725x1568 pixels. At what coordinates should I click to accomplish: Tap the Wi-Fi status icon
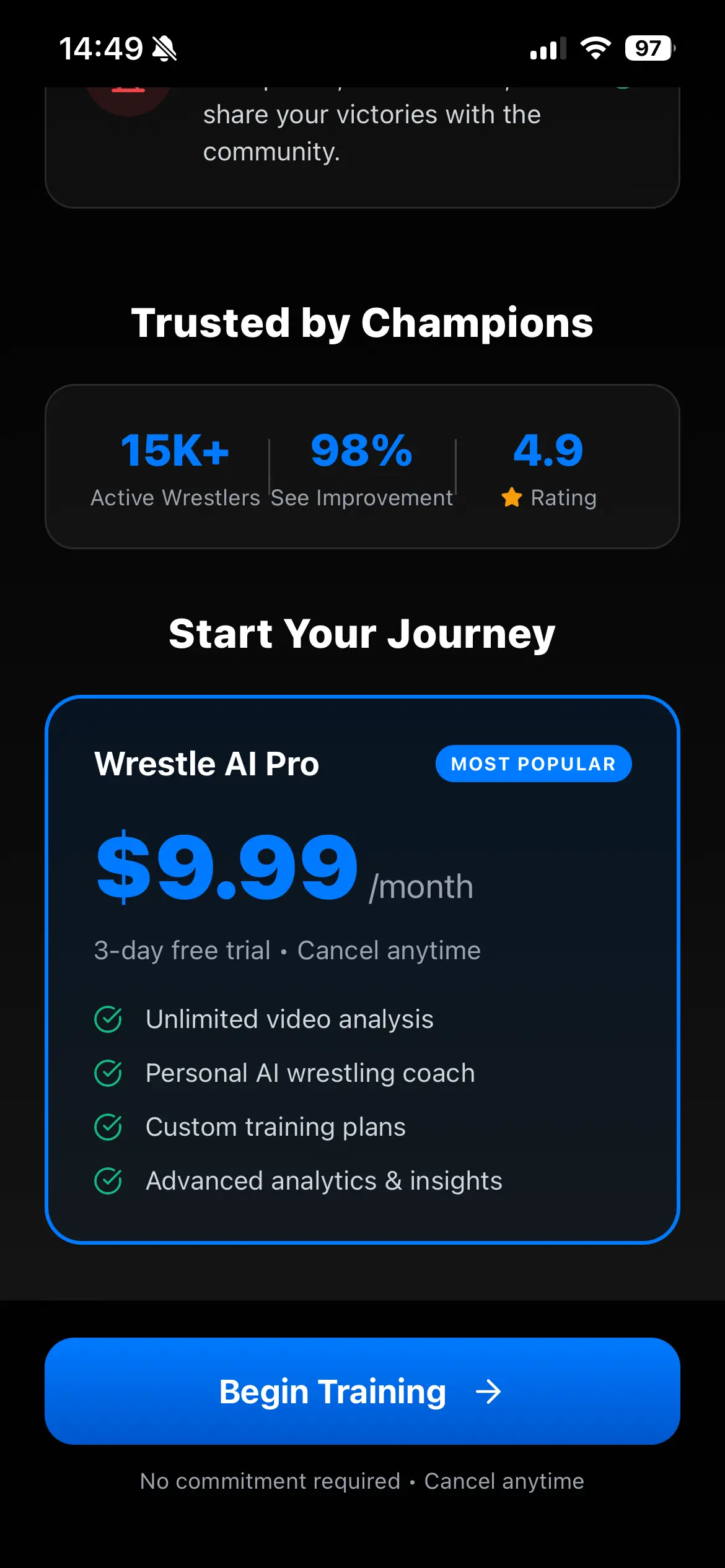point(595,48)
